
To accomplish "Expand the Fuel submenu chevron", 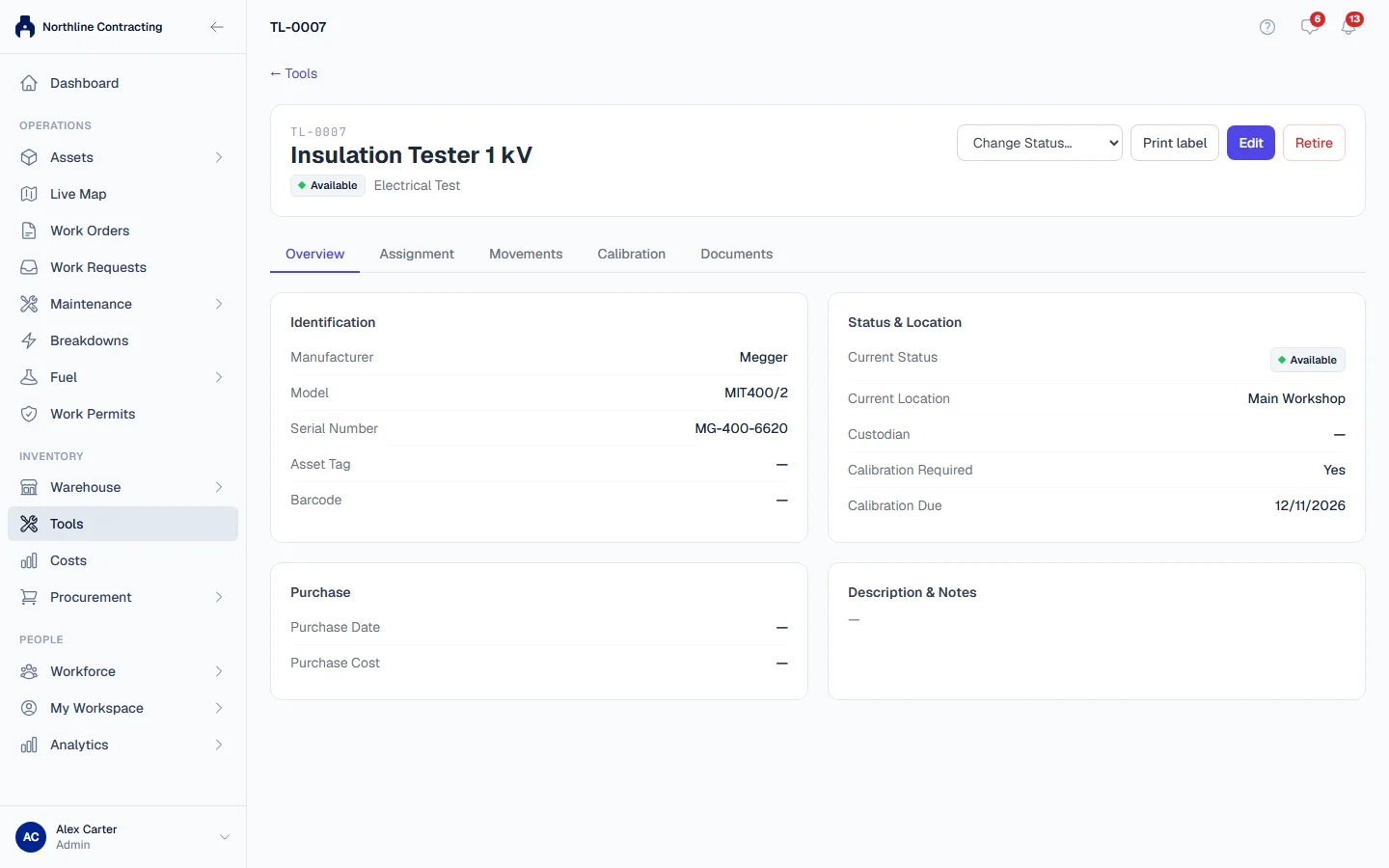I will [219, 377].
